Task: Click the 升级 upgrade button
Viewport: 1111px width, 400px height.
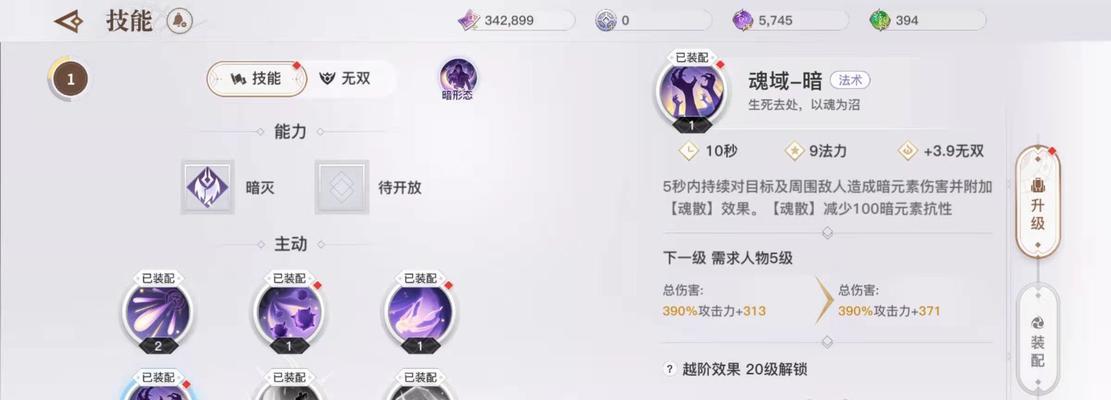Action: [1038, 203]
